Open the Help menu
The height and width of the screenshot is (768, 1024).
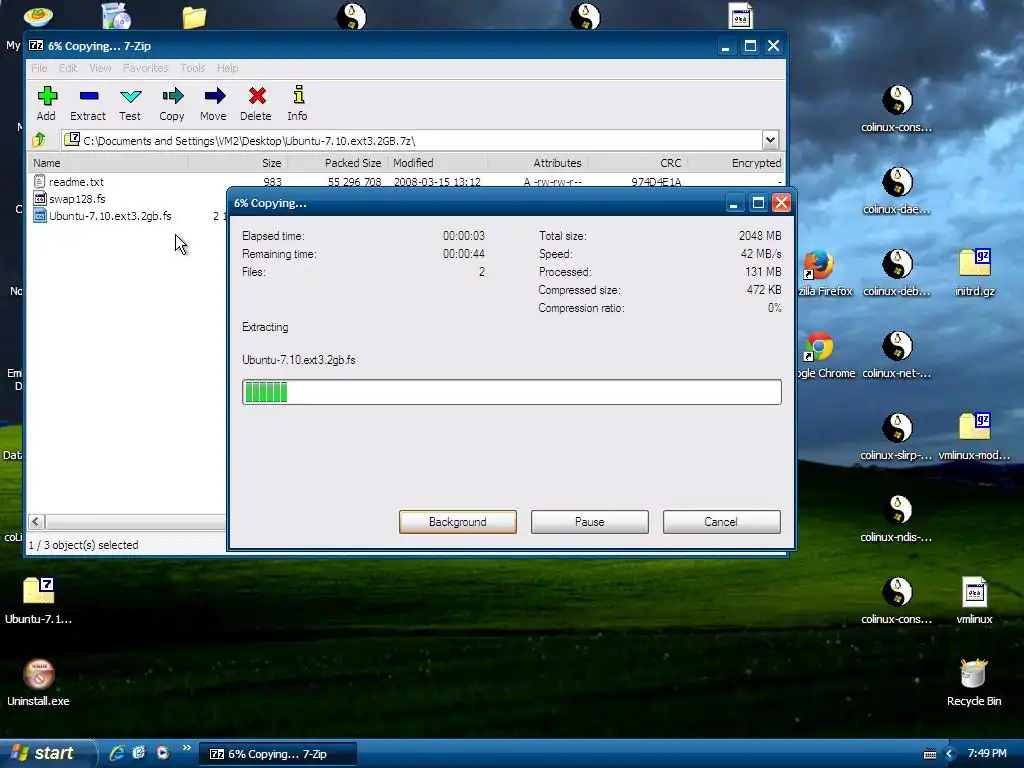227,68
